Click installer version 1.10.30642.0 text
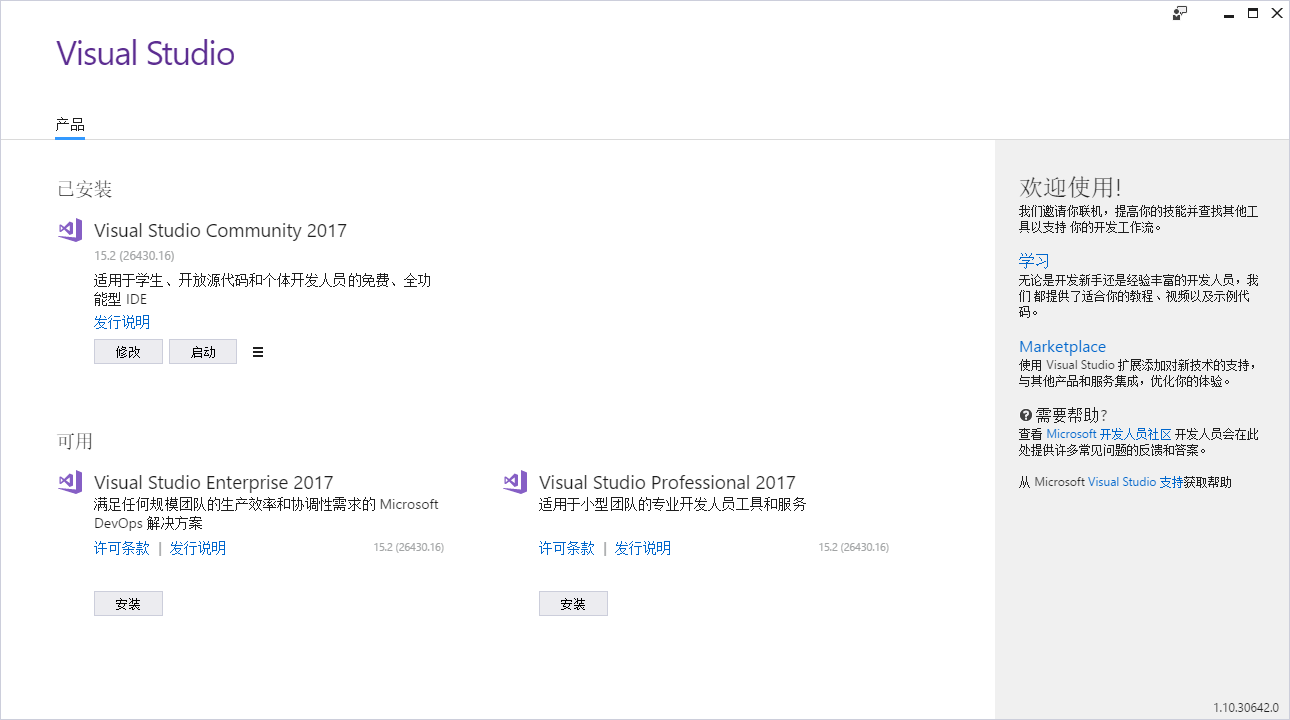The height and width of the screenshot is (720, 1290). [1246, 708]
